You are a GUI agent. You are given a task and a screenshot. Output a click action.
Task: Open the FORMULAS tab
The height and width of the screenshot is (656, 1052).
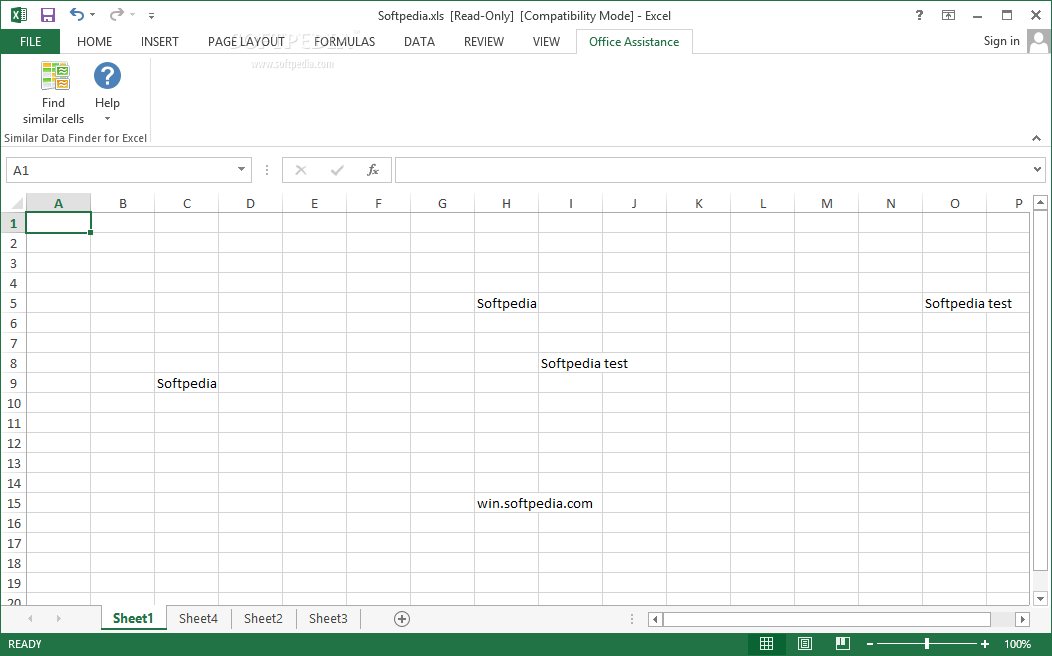(344, 42)
